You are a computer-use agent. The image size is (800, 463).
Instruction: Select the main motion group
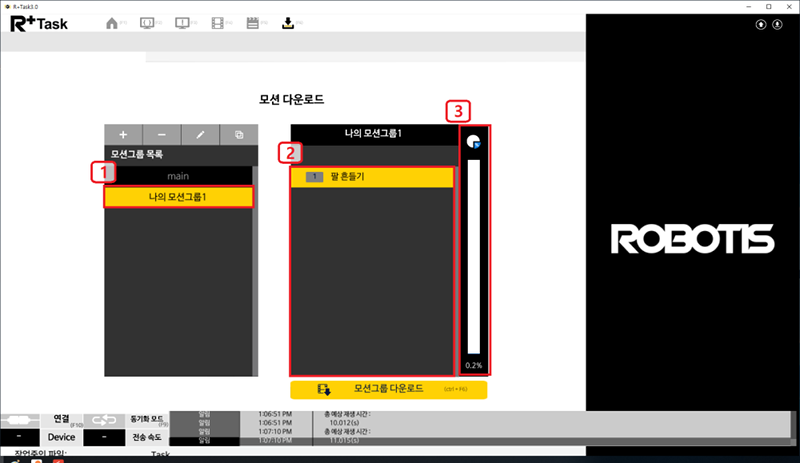177,175
